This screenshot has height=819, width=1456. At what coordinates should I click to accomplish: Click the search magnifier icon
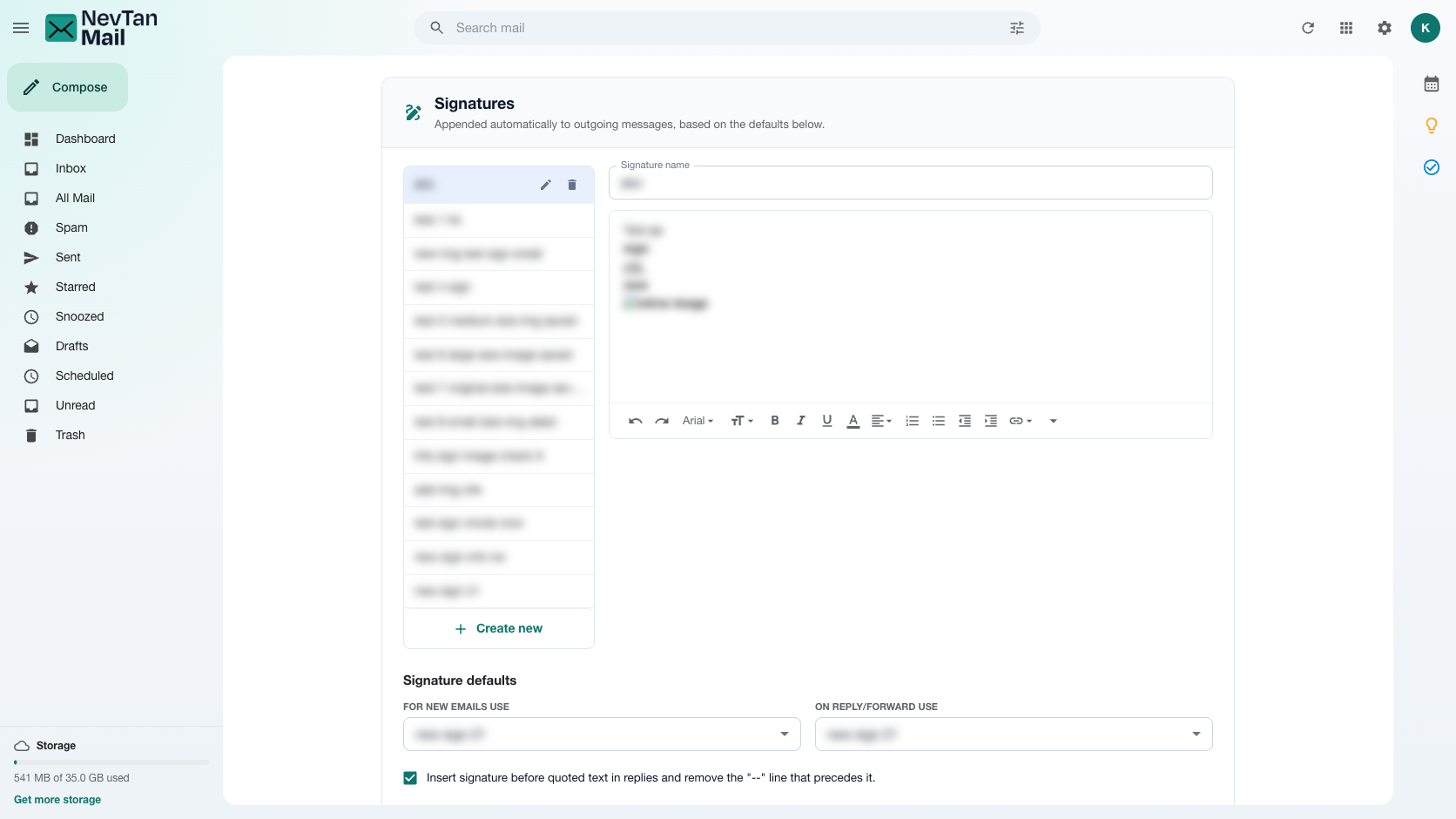click(437, 28)
